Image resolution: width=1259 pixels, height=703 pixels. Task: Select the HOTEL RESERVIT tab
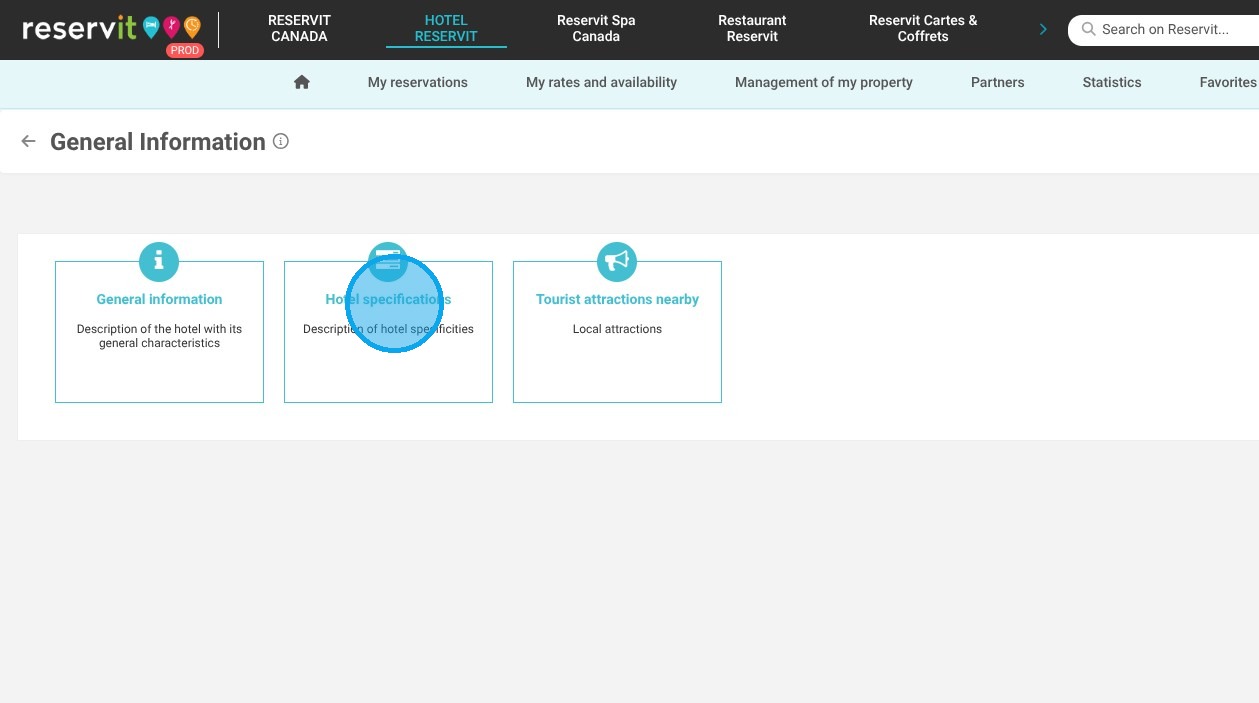tap(446, 28)
